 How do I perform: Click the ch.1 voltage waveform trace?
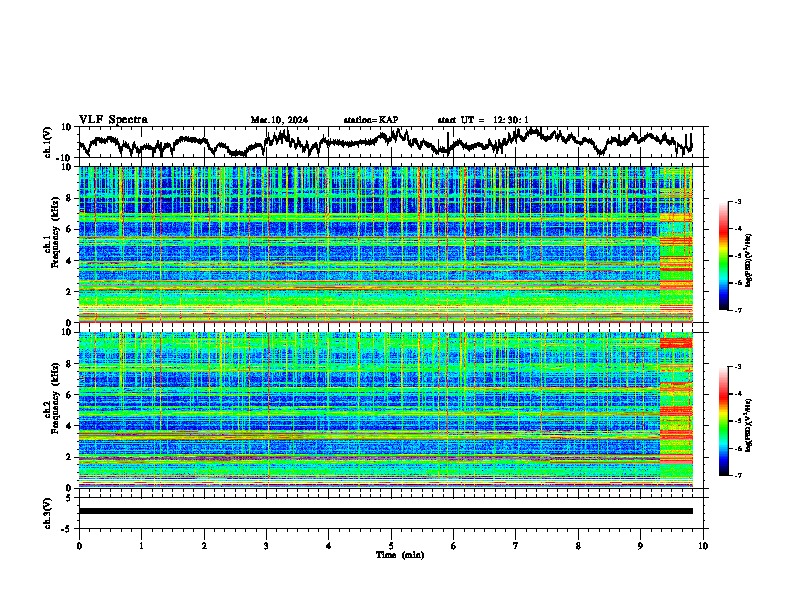(x=385, y=142)
